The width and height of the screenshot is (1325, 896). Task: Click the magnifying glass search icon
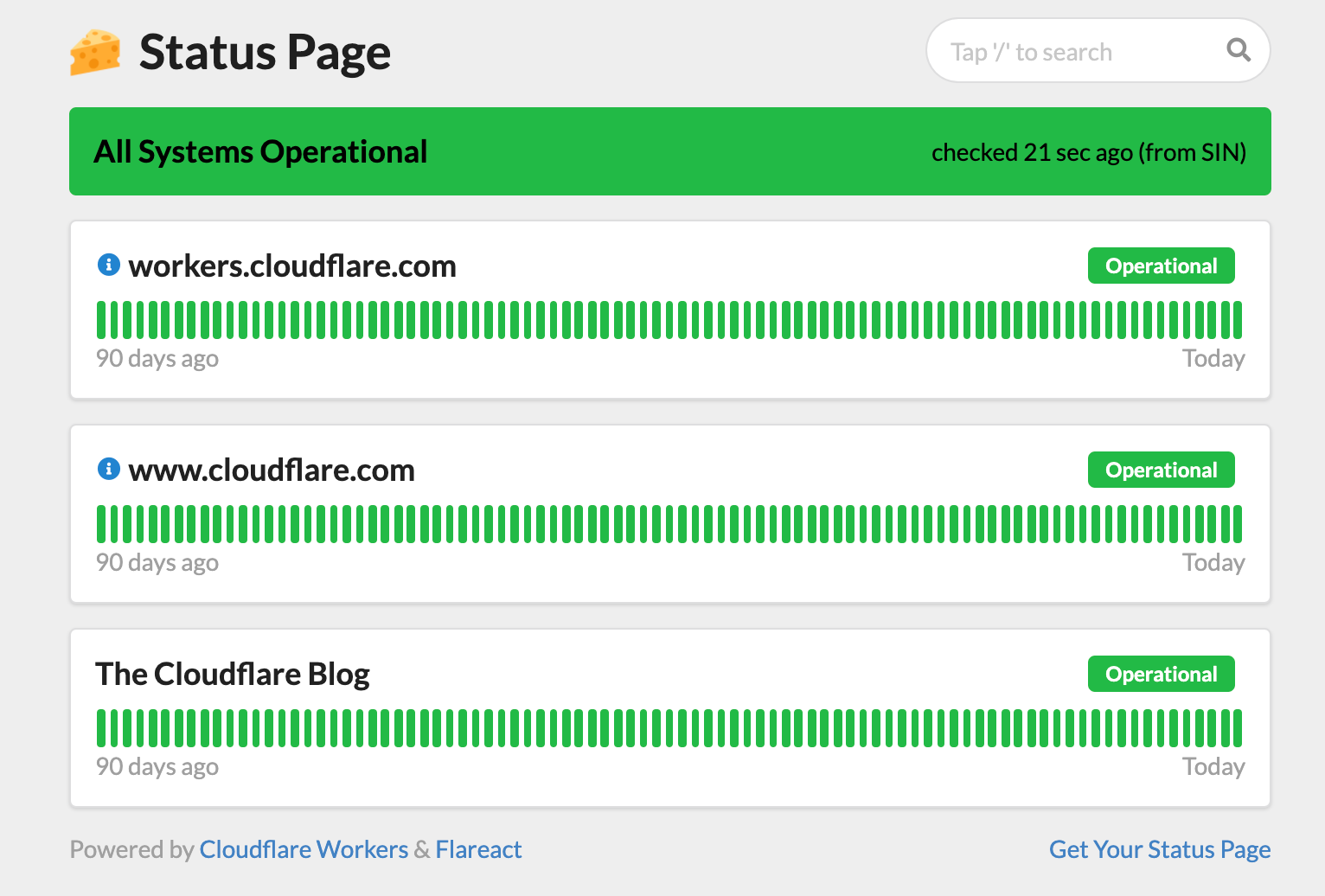1239,50
